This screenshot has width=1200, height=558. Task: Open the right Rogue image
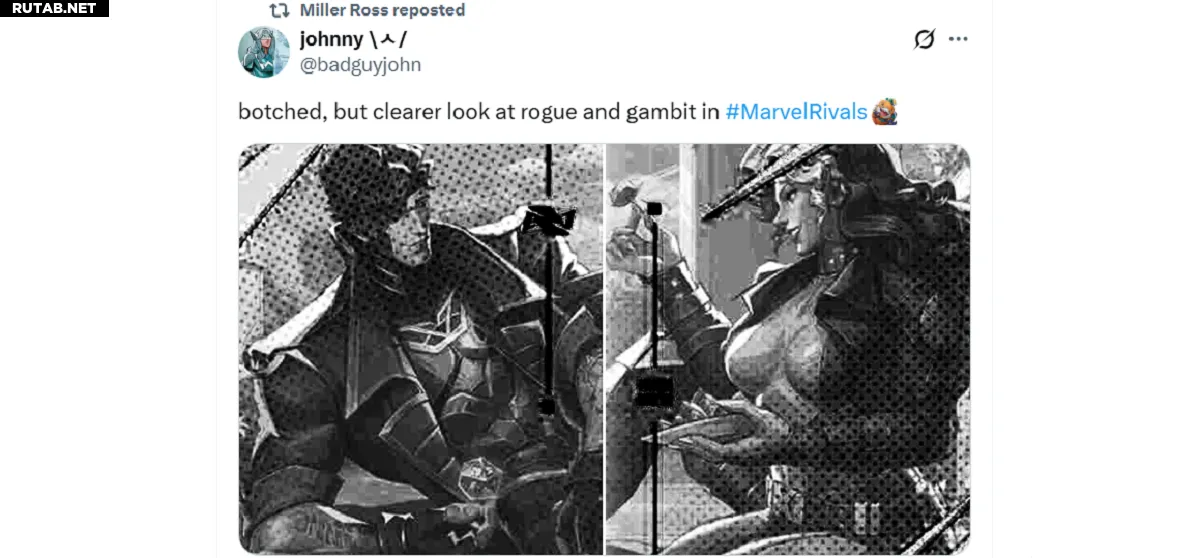point(788,349)
